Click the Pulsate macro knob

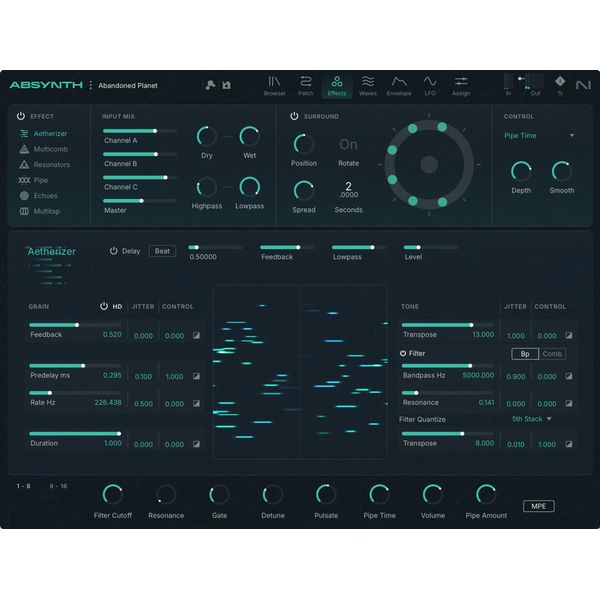tap(326, 494)
